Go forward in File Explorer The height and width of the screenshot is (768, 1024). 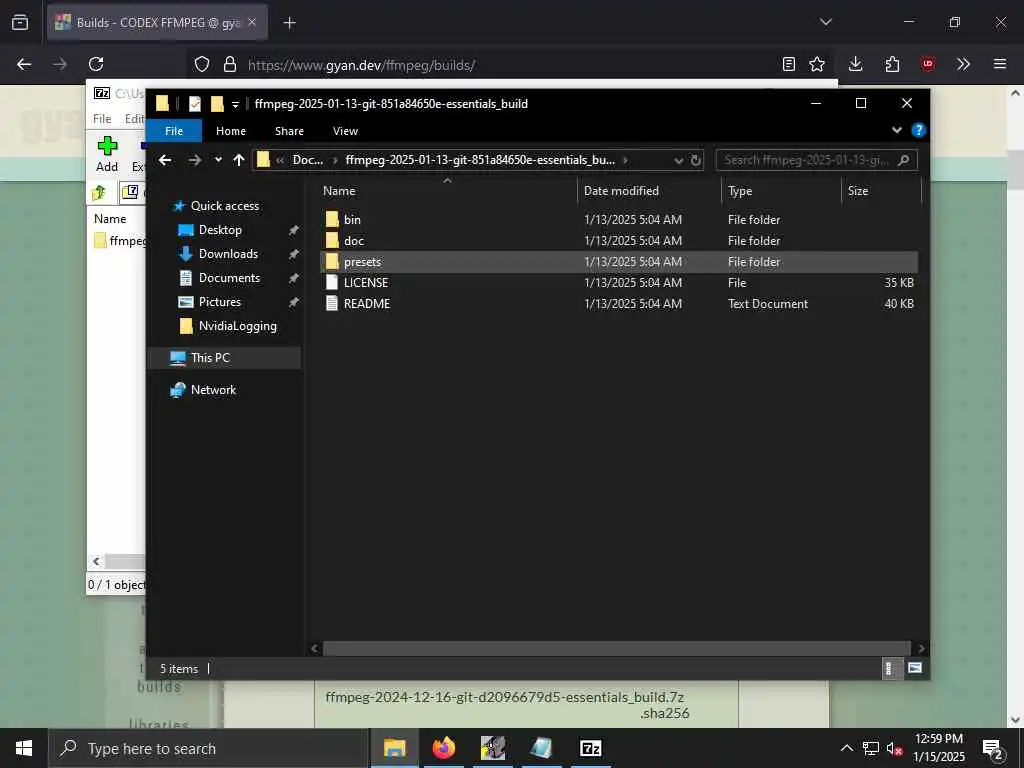click(195, 160)
